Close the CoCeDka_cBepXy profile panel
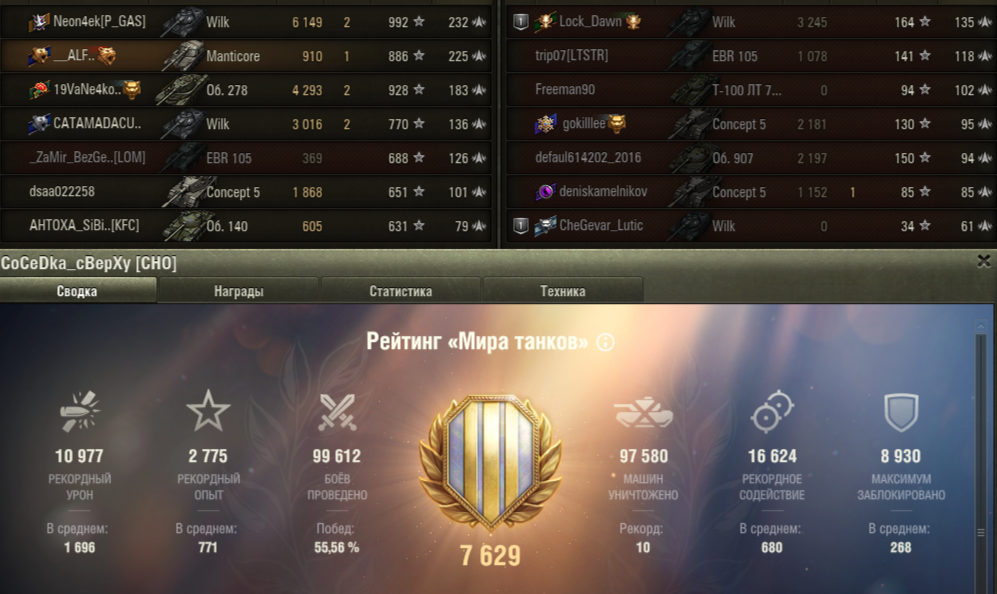Image resolution: width=997 pixels, height=594 pixels. click(x=984, y=261)
